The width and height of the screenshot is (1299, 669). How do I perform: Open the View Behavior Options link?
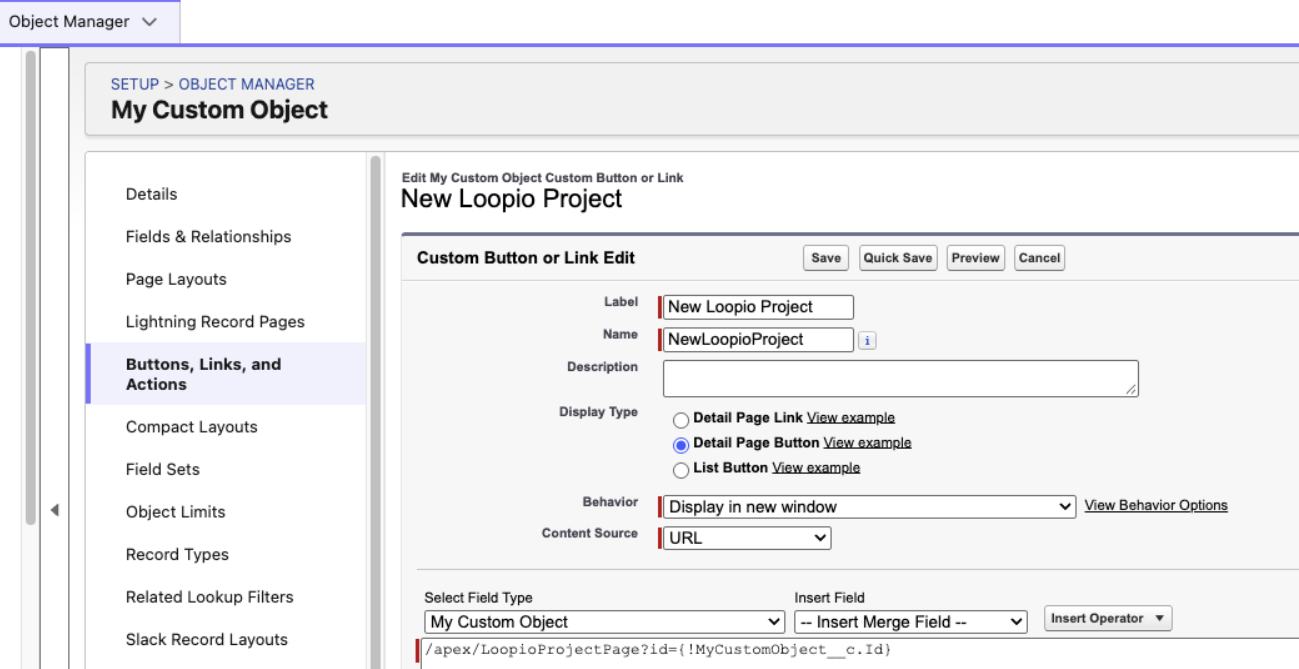[x=1156, y=506]
